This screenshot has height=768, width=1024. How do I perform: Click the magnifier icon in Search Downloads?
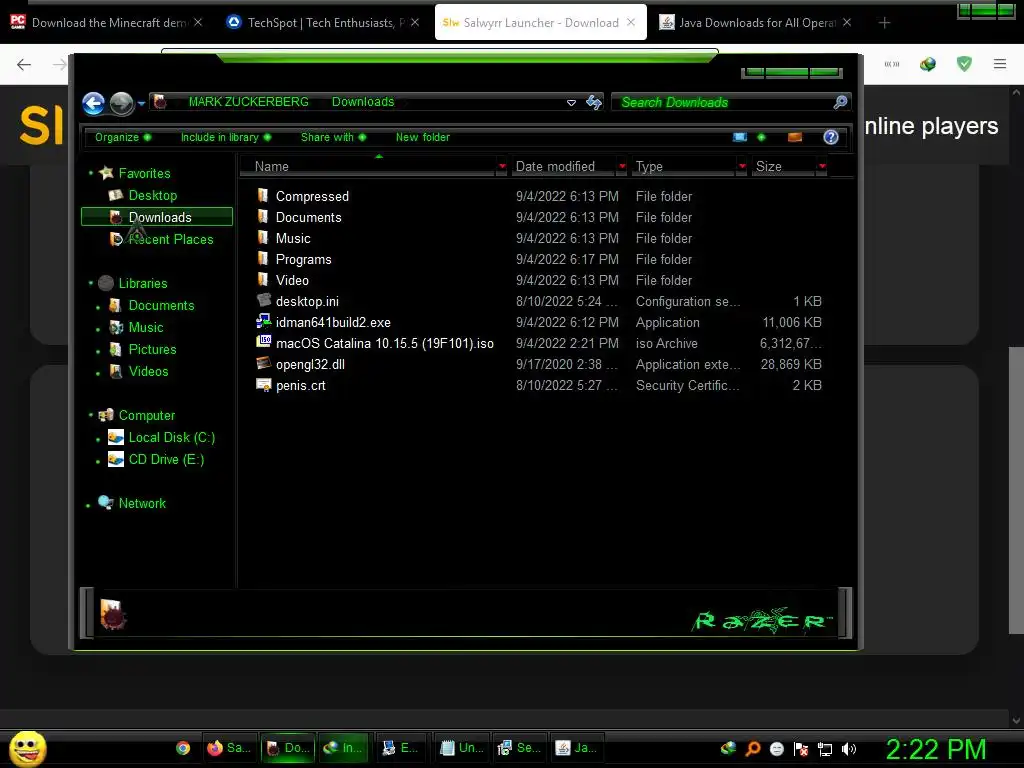click(x=840, y=102)
